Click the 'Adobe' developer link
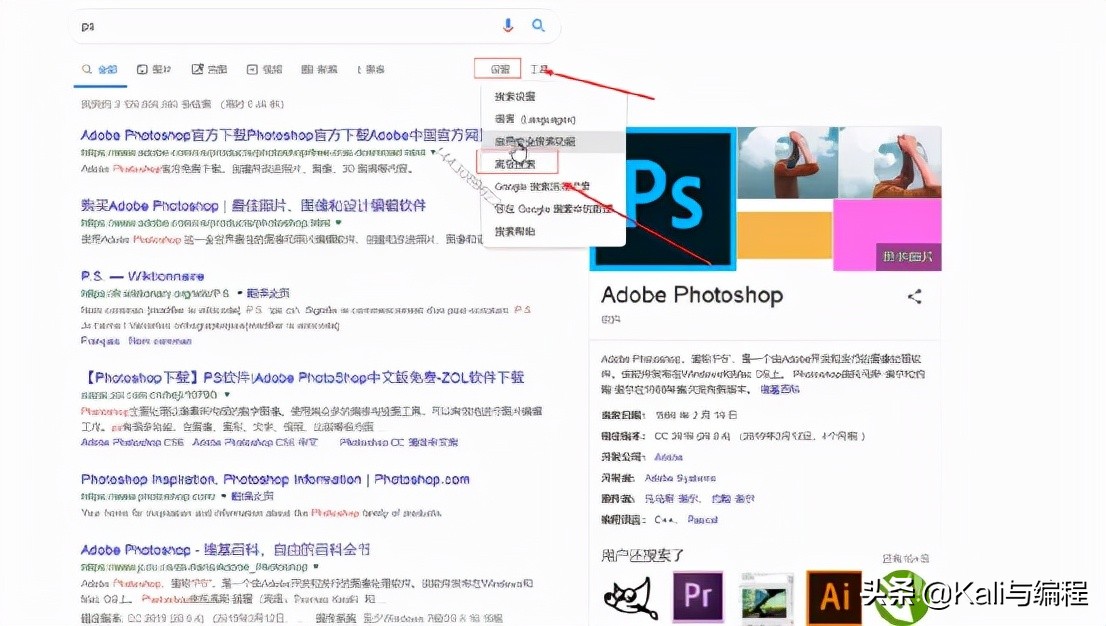The height and width of the screenshot is (626, 1106). click(x=669, y=457)
